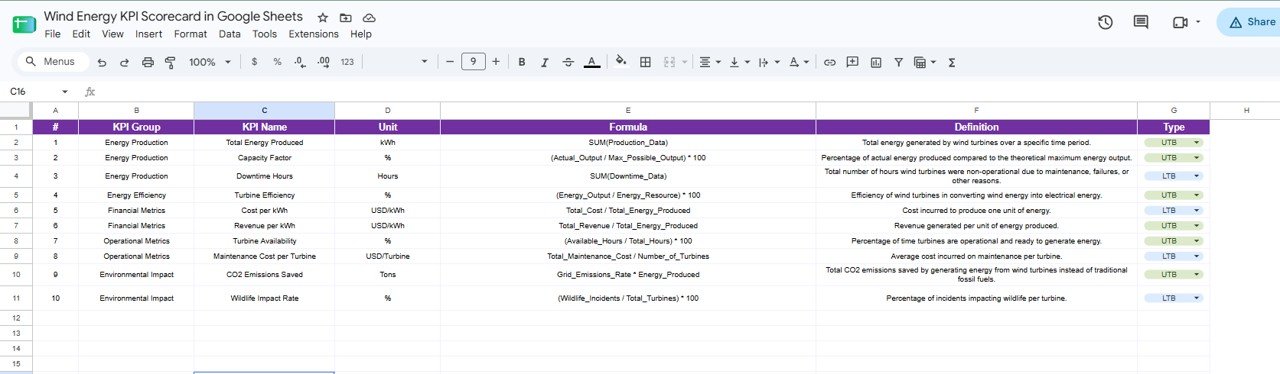This screenshot has width=1280, height=374.
Task: Open the text color picker
Action: (x=592, y=62)
